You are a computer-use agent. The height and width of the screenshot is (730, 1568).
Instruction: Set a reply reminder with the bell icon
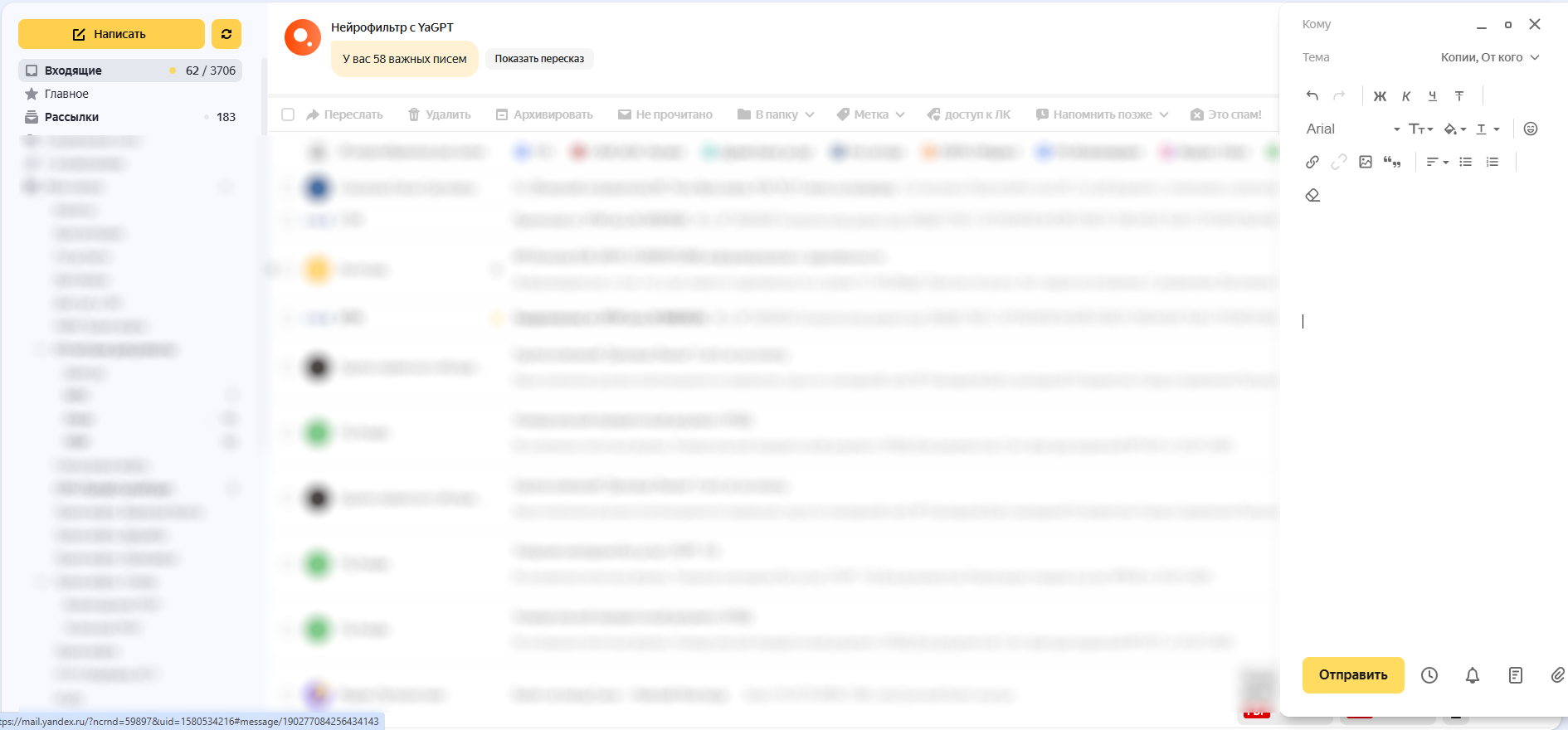[1473, 675]
